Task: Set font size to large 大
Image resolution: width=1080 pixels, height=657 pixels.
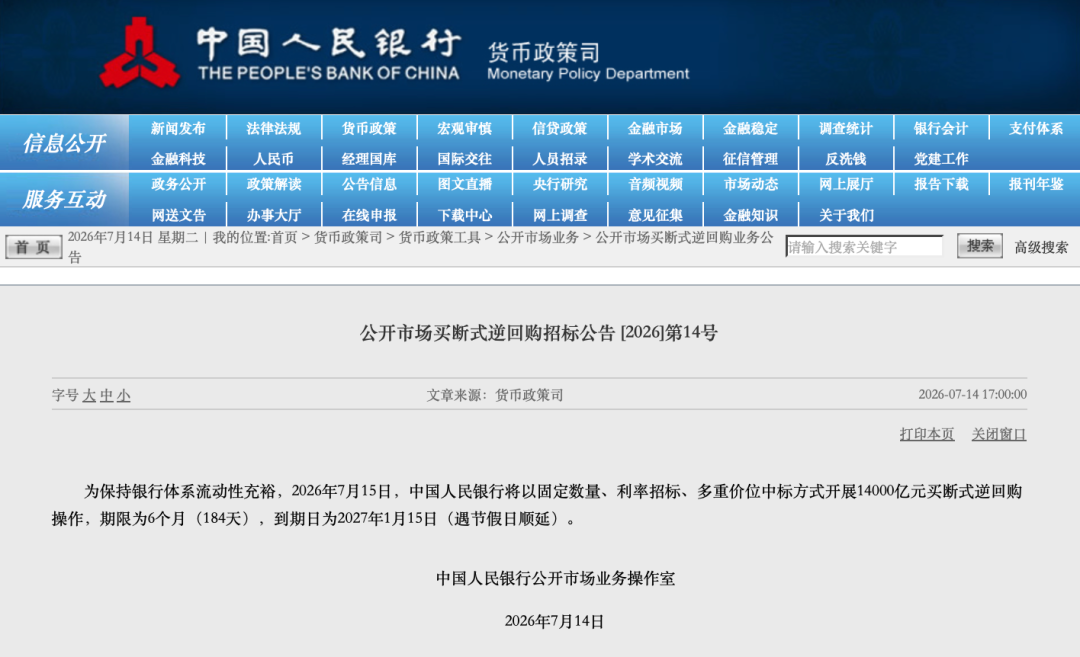Action: click(x=89, y=396)
